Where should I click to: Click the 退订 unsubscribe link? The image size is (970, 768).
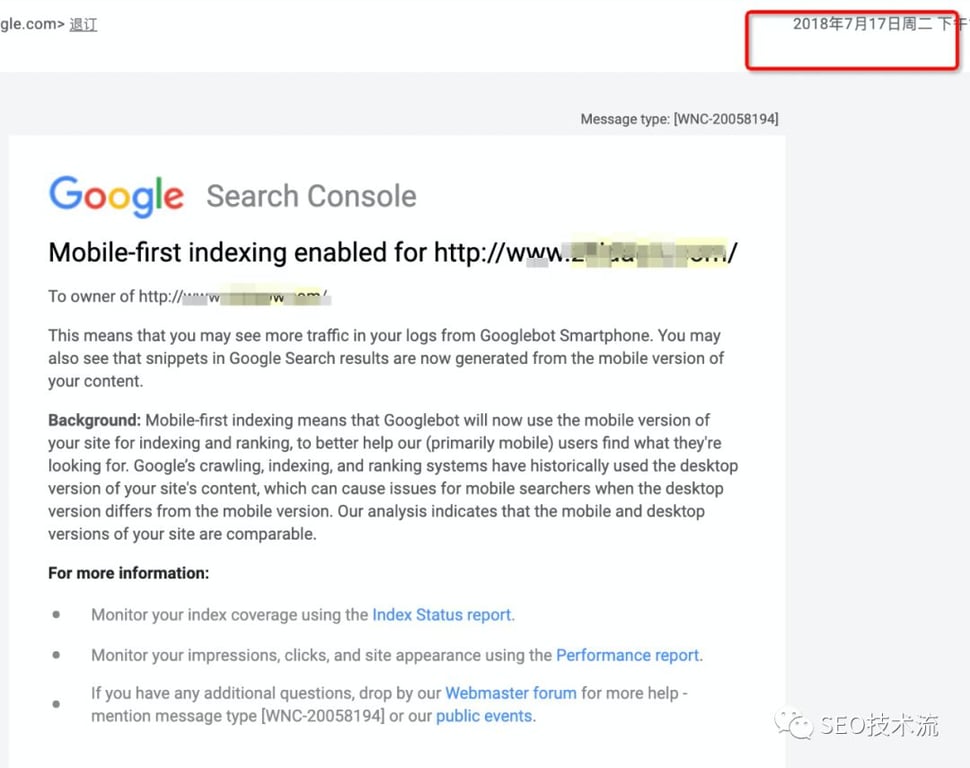click(x=83, y=24)
